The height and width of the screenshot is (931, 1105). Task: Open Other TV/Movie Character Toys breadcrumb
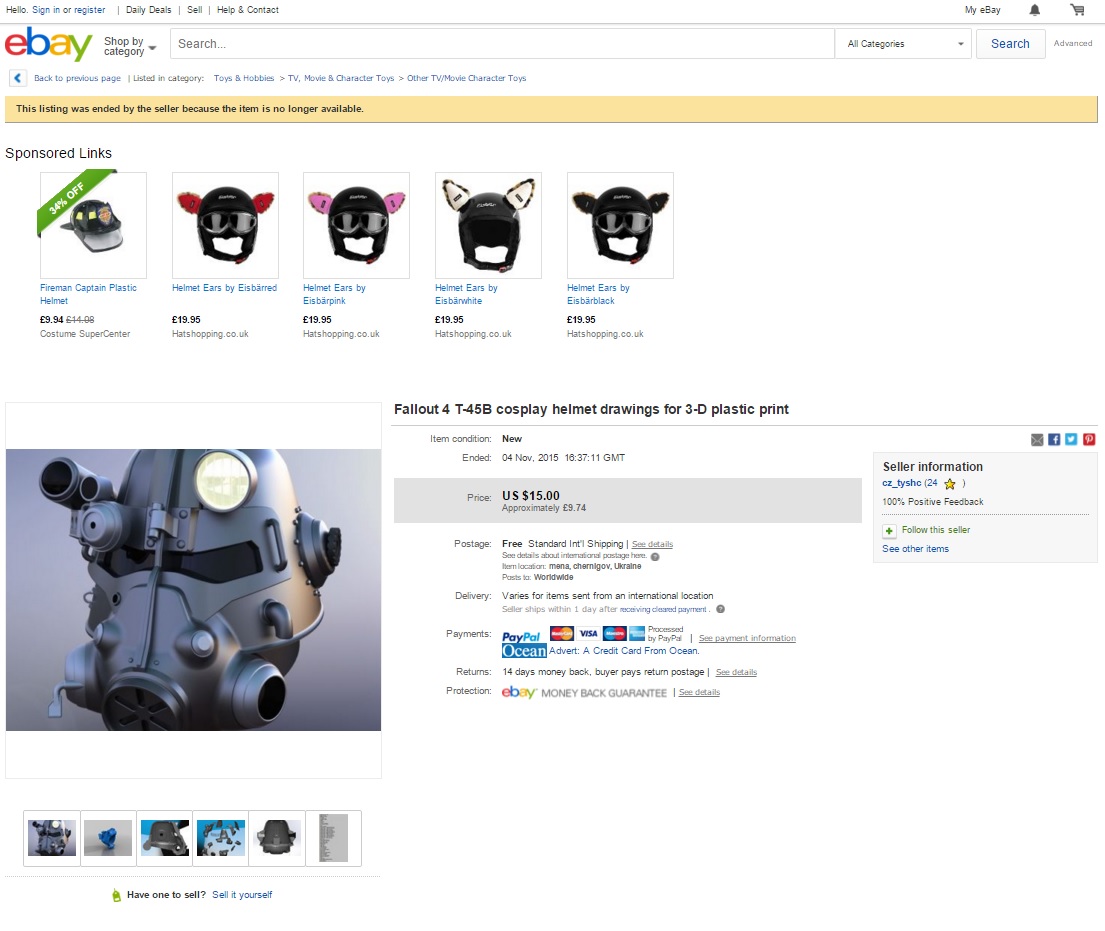click(467, 78)
